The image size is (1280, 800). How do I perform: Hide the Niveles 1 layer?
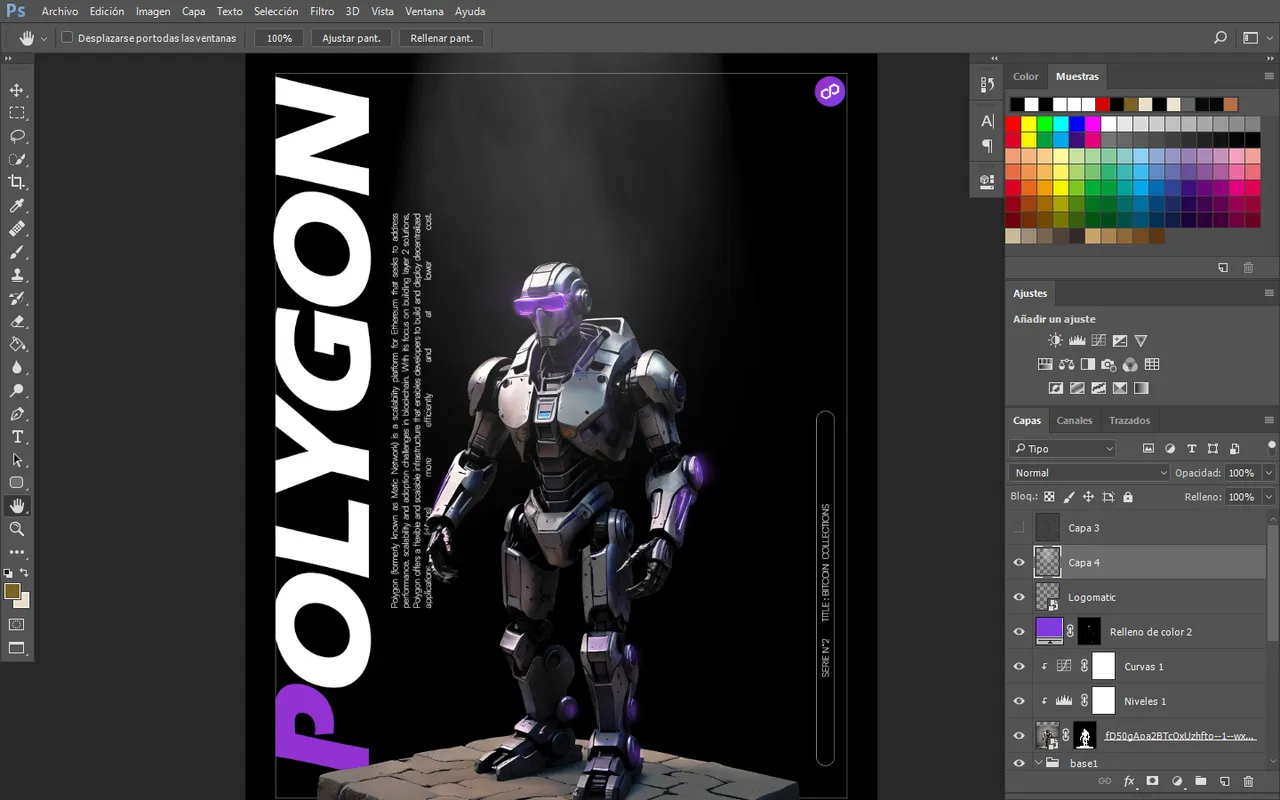[x=1019, y=701]
